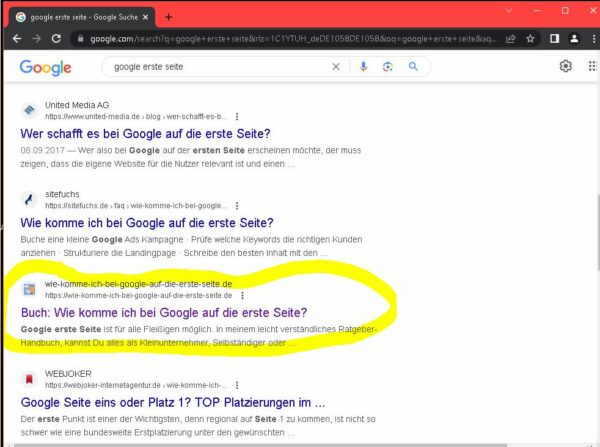Open the Chrome profile avatar
The width and height of the screenshot is (600, 447).
coord(574,39)
